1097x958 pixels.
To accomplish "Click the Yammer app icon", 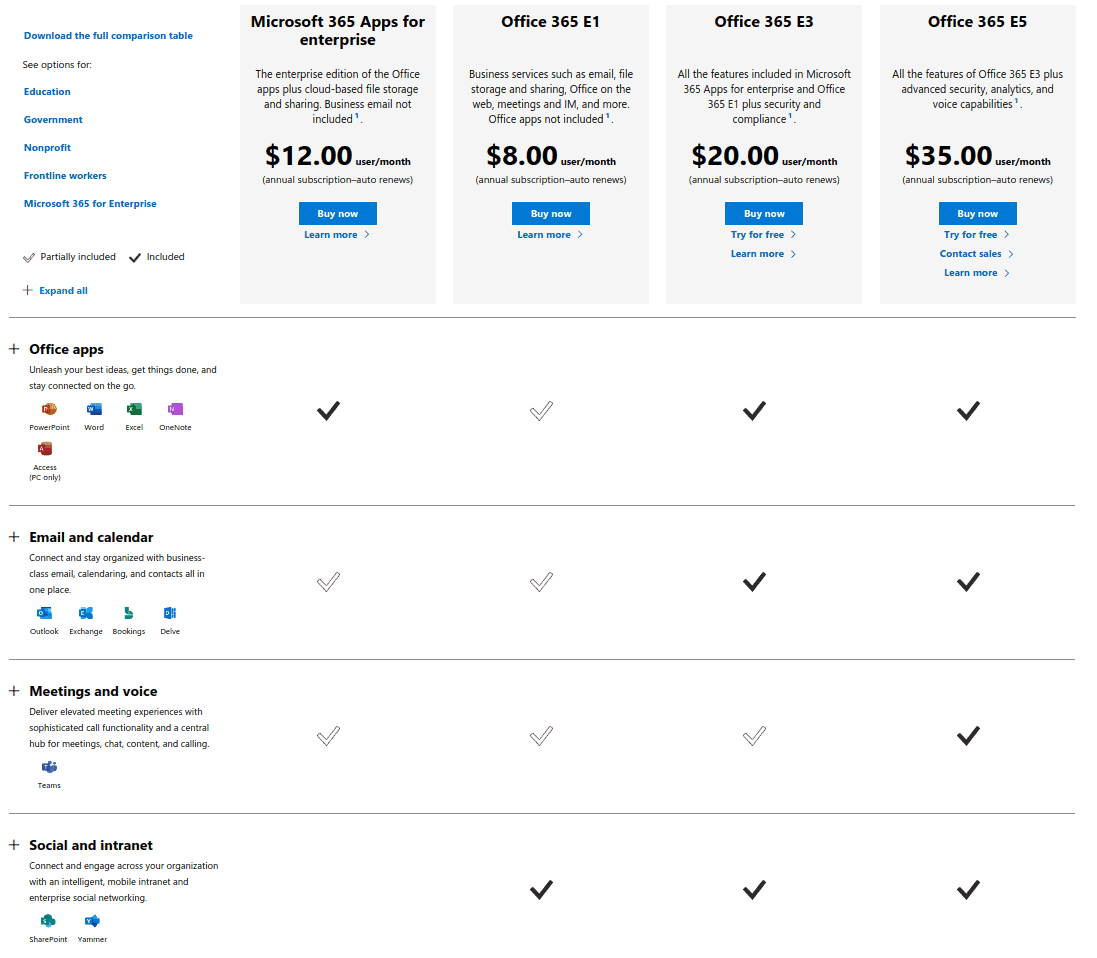I will tap(91, 921).
